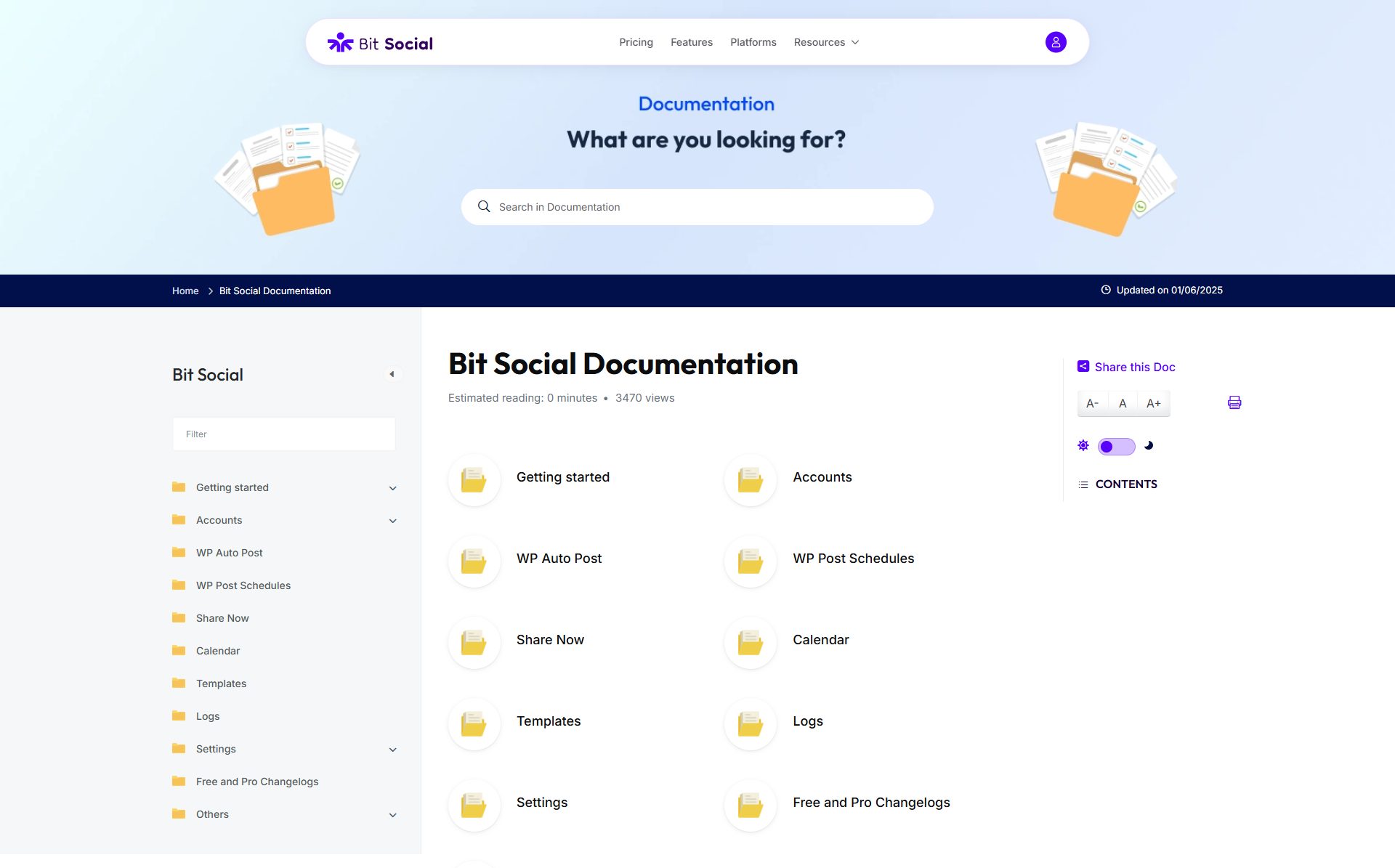Expand Getting started in sidebar

392,488
